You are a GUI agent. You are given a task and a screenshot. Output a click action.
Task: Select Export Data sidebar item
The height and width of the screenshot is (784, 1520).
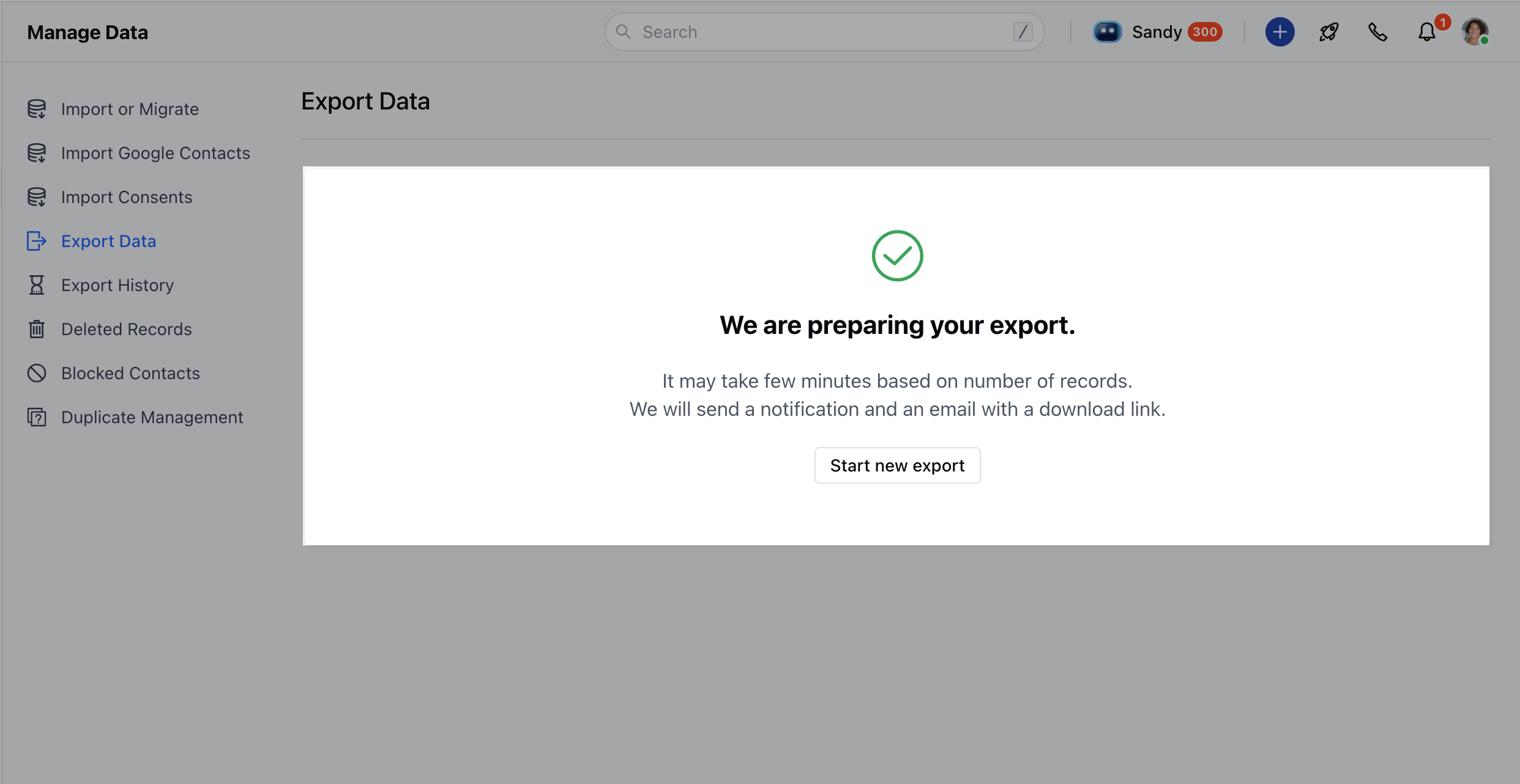point(108,241)
